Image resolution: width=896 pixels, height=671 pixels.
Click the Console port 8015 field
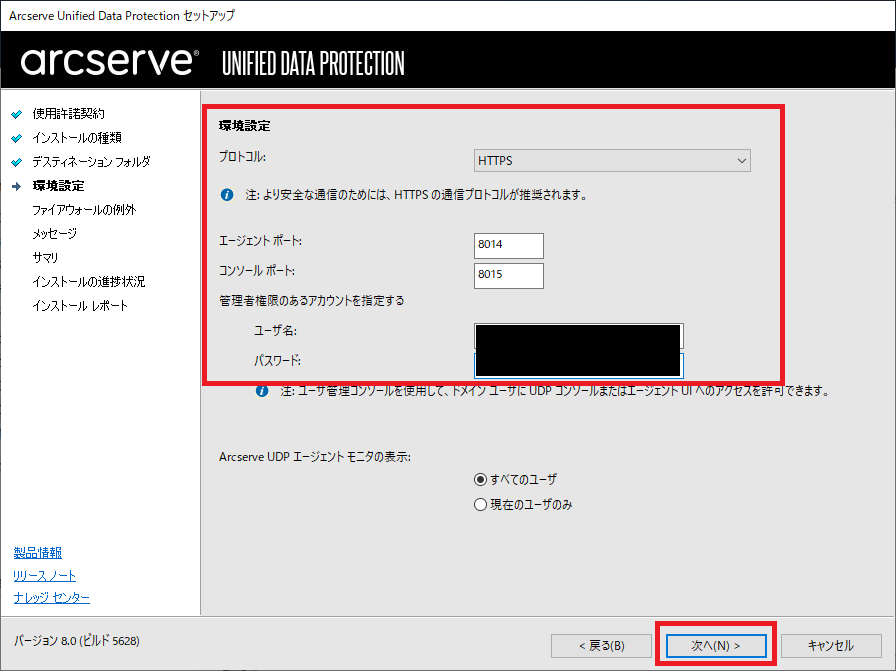[509, 275]
